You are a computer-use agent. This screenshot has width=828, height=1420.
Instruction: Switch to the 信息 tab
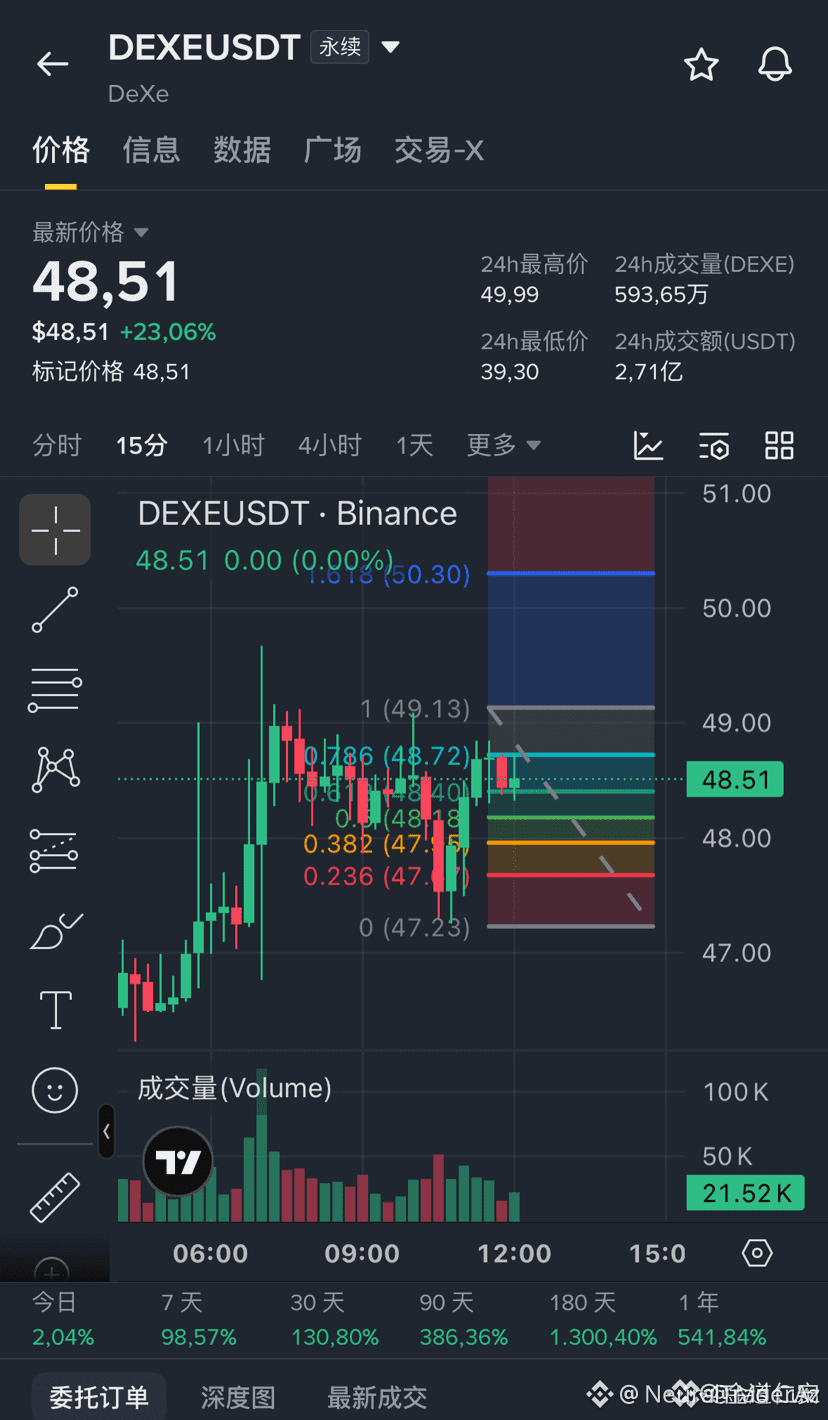tap(151, 150)
